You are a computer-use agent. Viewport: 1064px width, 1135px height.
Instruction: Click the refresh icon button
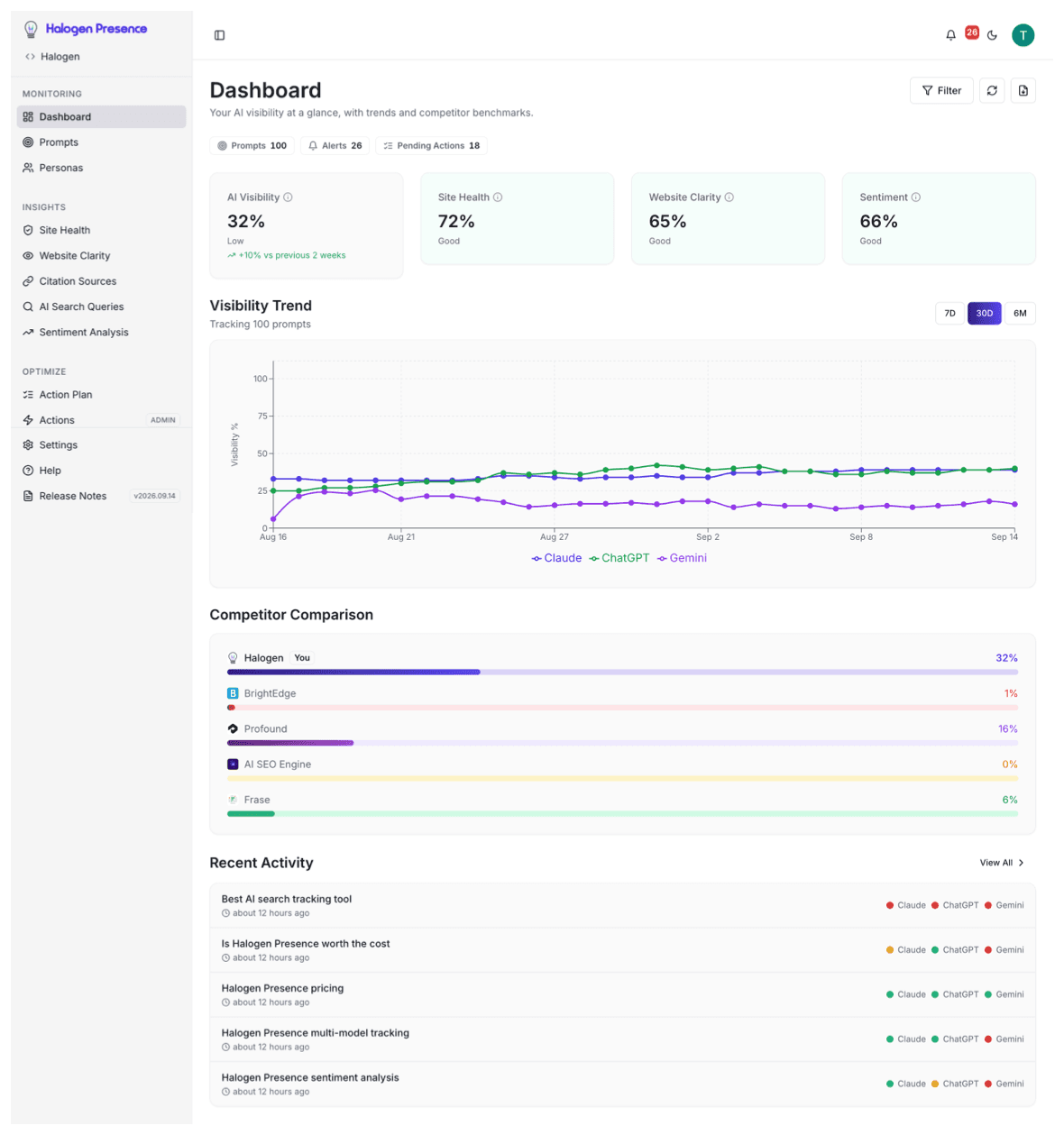pyautogui.click(x=992, y=90)
